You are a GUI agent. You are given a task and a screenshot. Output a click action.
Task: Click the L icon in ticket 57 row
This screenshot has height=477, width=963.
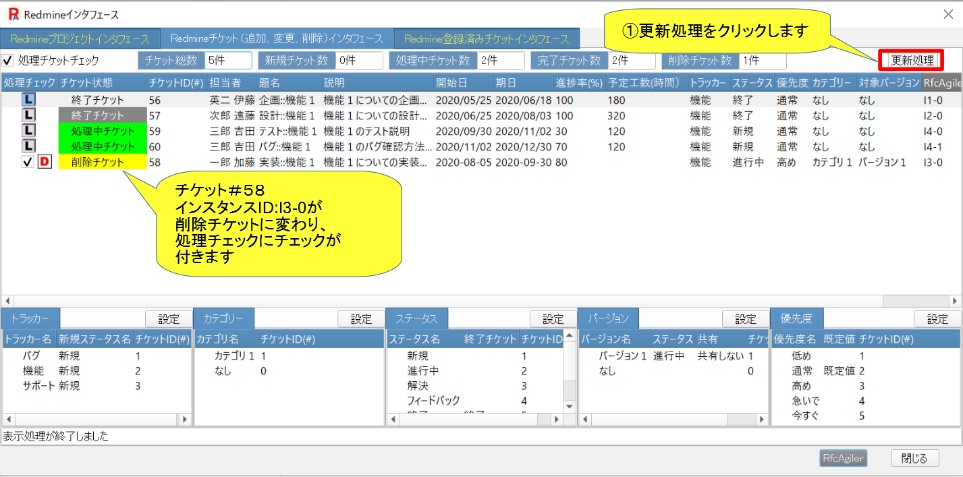tap(29, 115)
